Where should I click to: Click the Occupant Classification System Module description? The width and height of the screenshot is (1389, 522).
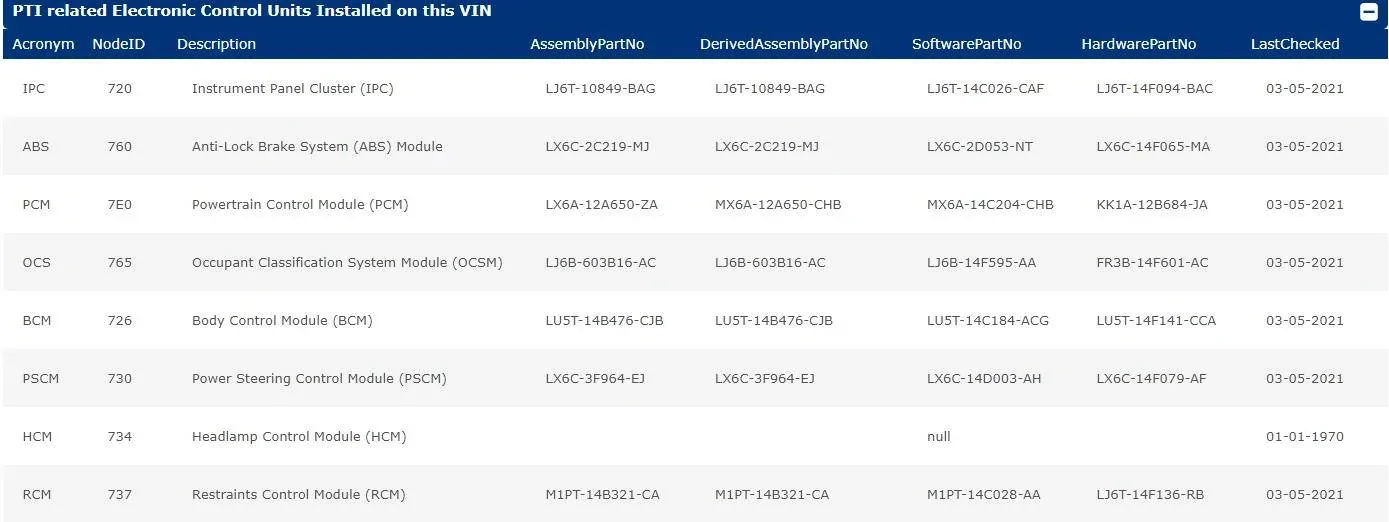coord(347,262)
